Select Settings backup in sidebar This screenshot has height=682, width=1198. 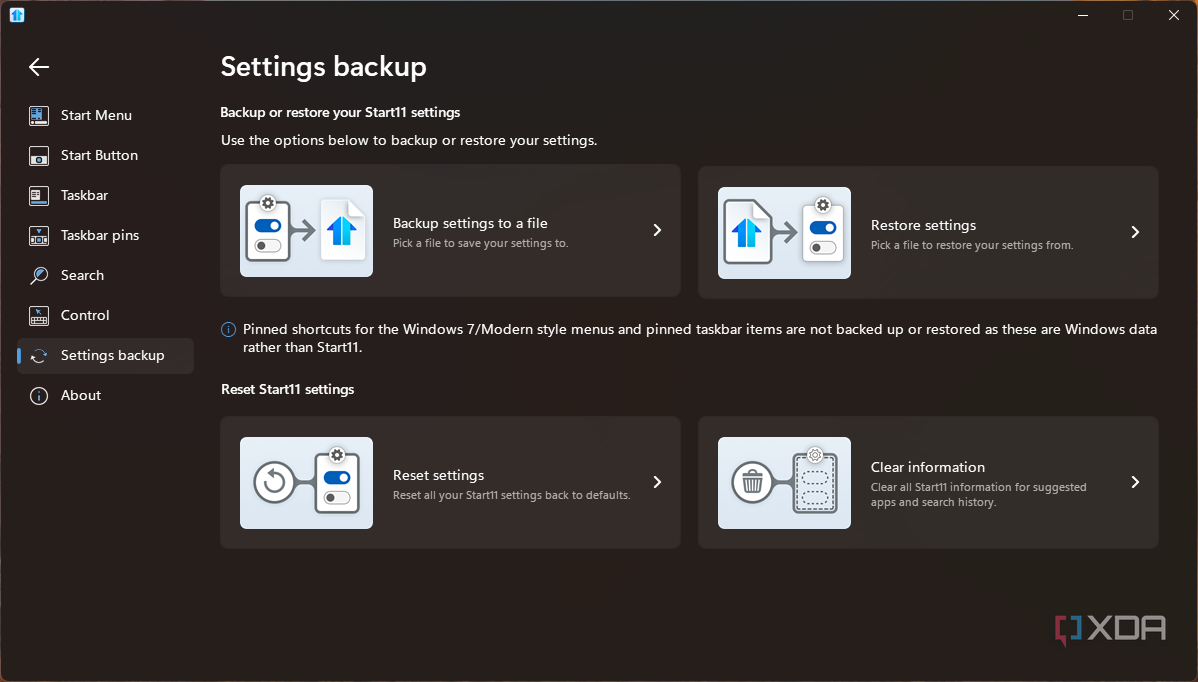(105, 356)
